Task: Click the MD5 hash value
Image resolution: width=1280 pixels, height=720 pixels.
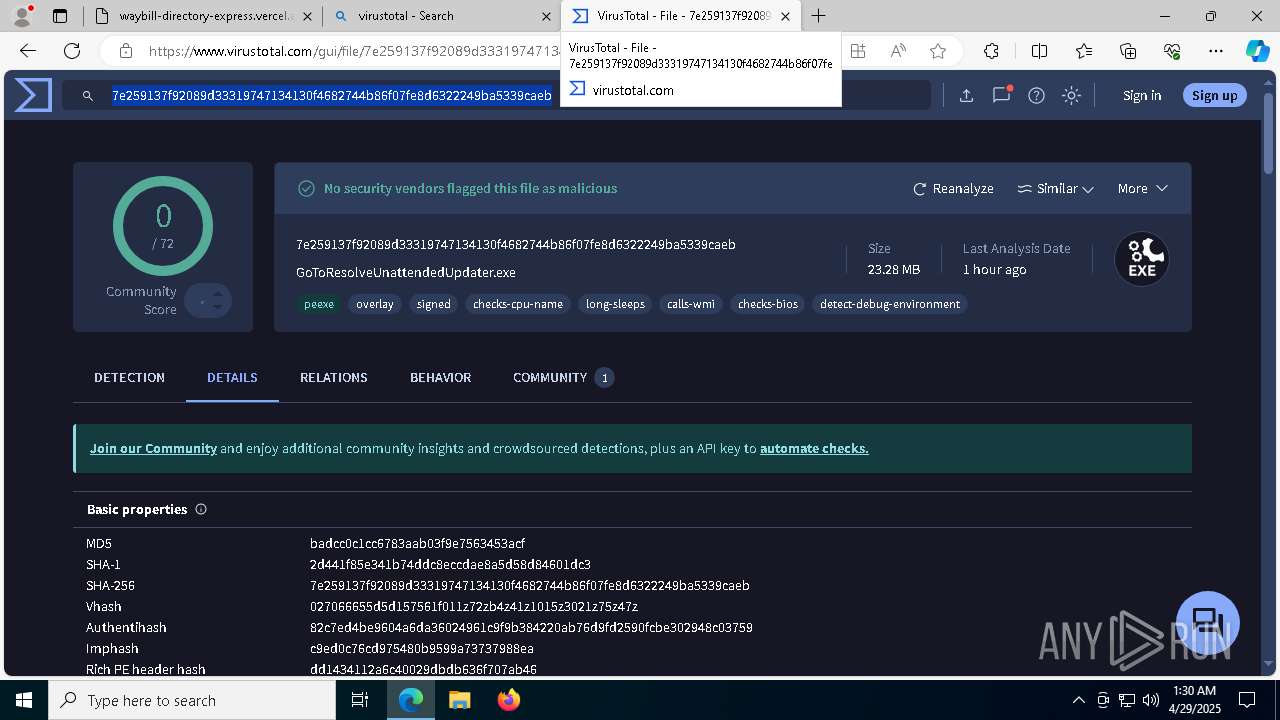Action: tap(417, 544)
